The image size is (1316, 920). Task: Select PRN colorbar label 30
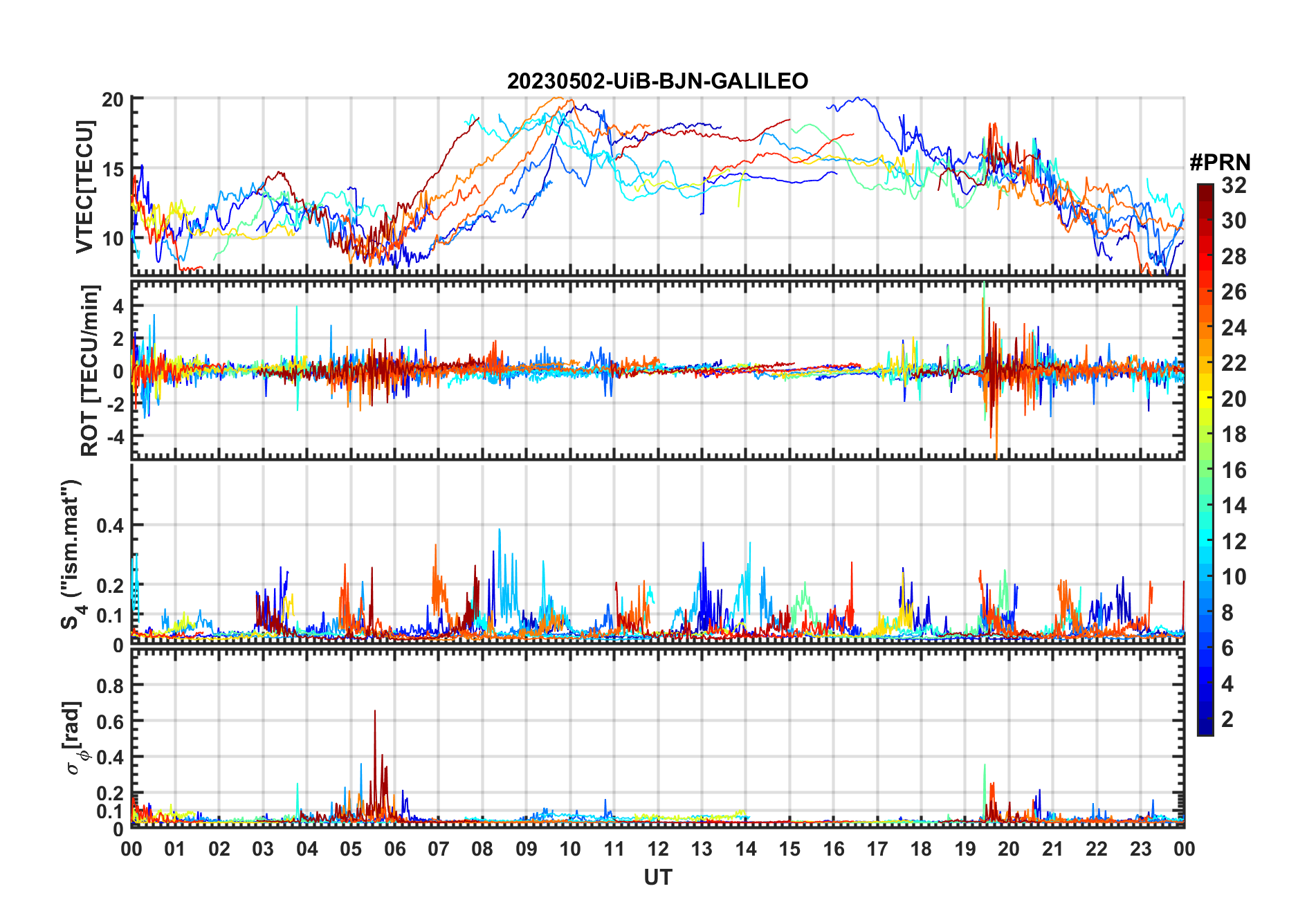click(x=1234, y=221)
